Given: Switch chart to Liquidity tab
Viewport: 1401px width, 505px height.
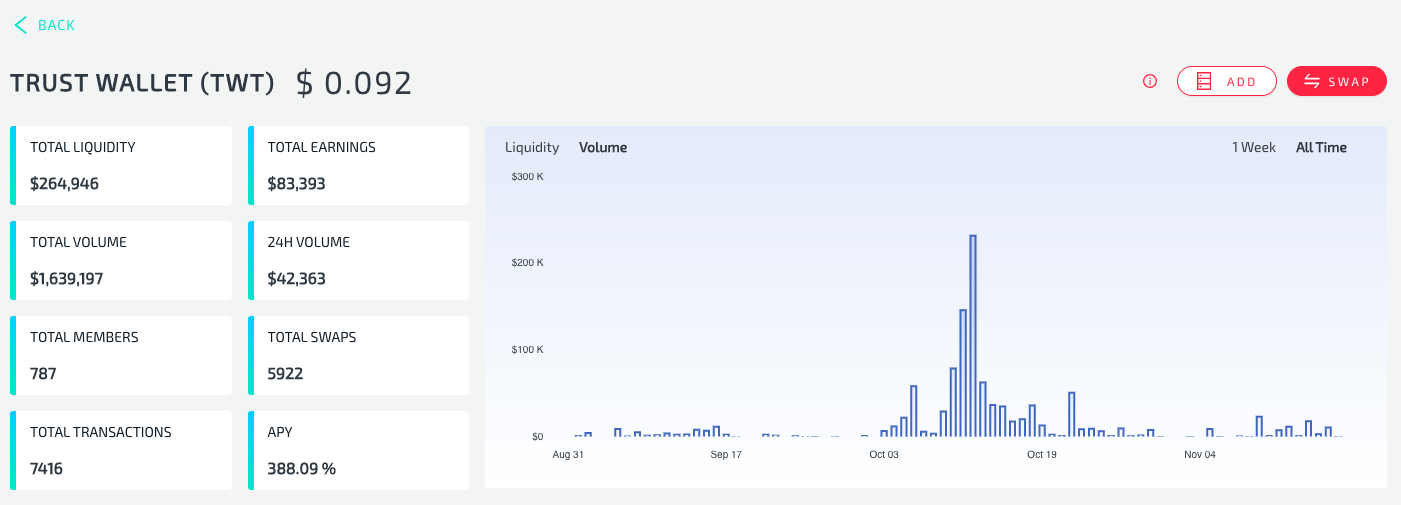Looking at the screenshot, I should [x=532, y=148].
